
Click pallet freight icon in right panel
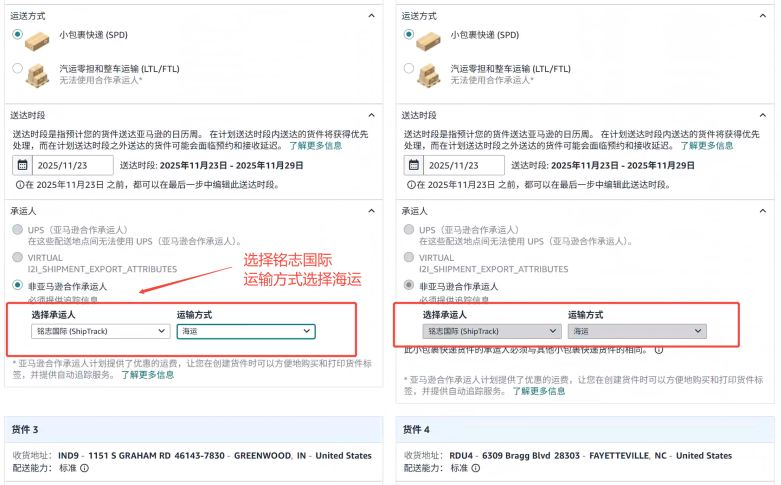coord(429,76)
